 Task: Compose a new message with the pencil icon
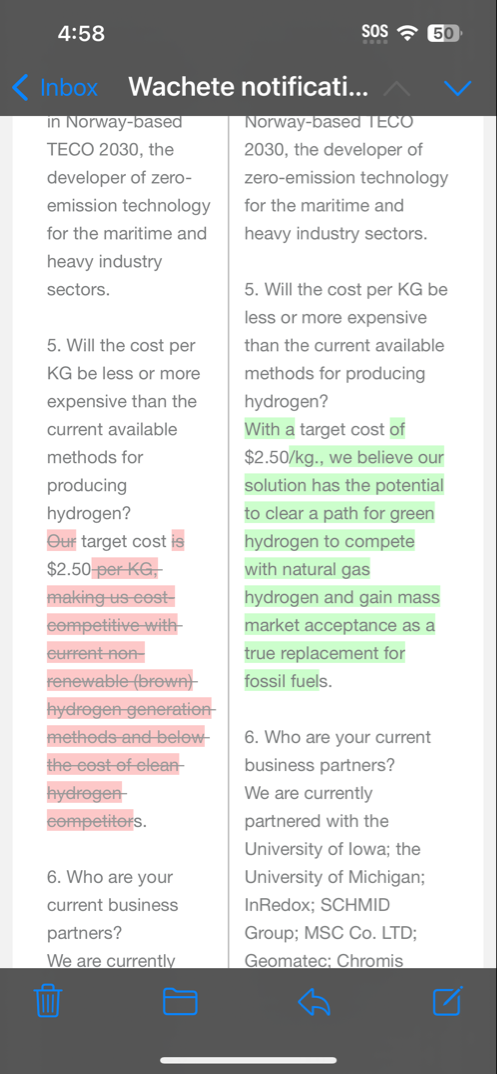pyautogui.click(x=448, y=1001)
